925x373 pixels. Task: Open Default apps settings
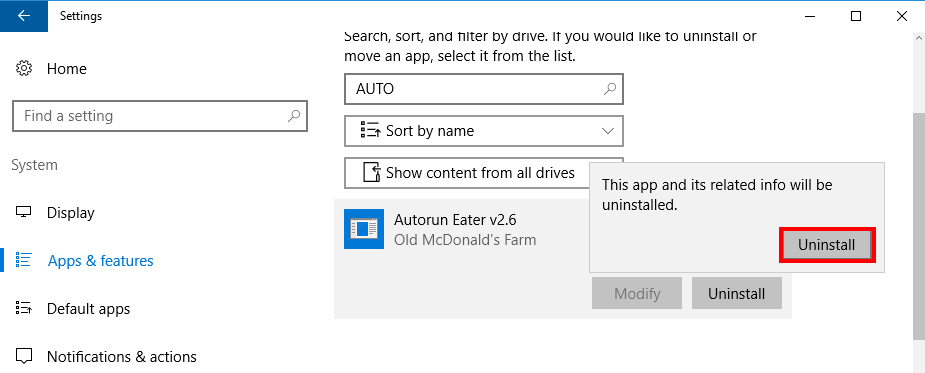point(88,309)
